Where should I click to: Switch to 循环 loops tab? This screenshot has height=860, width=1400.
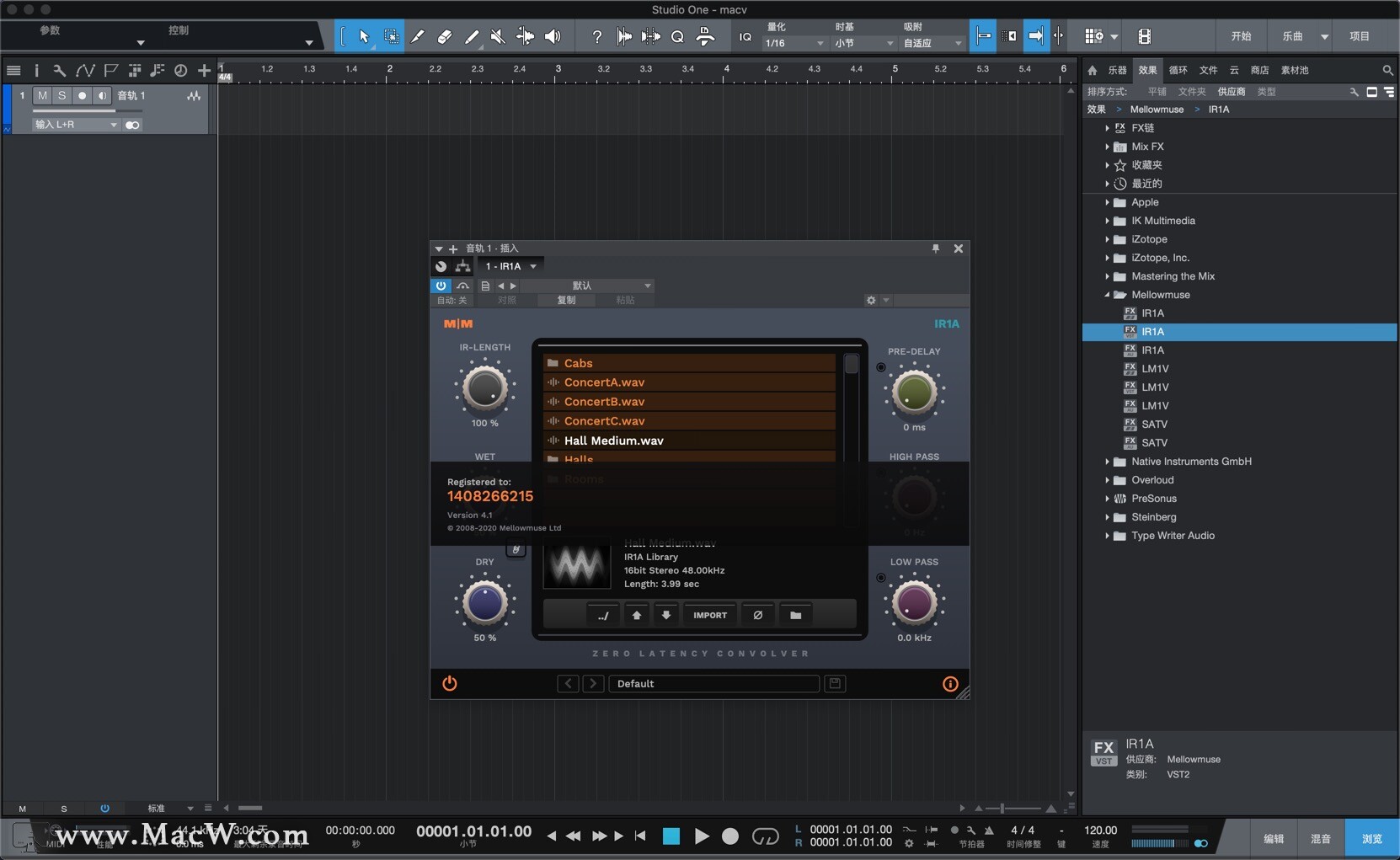(1178, 71)
